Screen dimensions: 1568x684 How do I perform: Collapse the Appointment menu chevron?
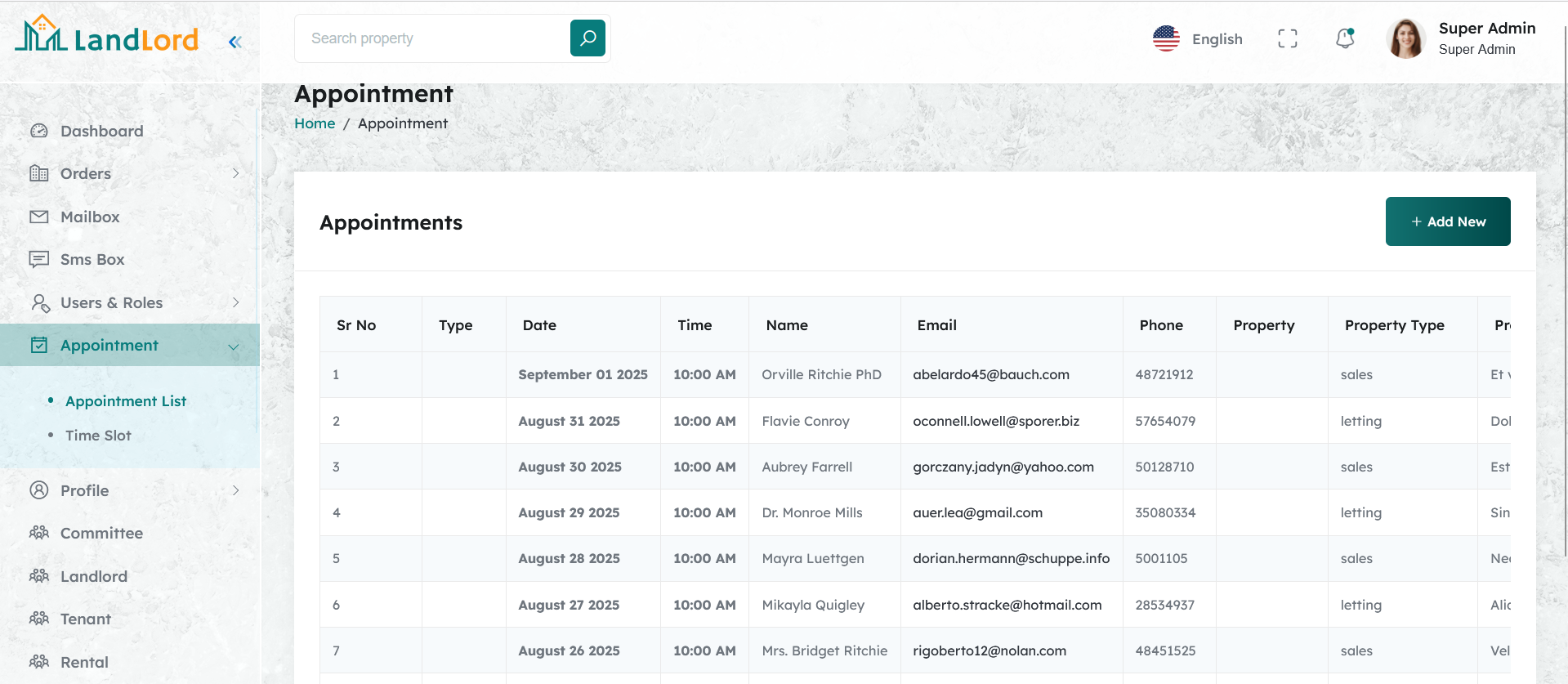point(234,346)
